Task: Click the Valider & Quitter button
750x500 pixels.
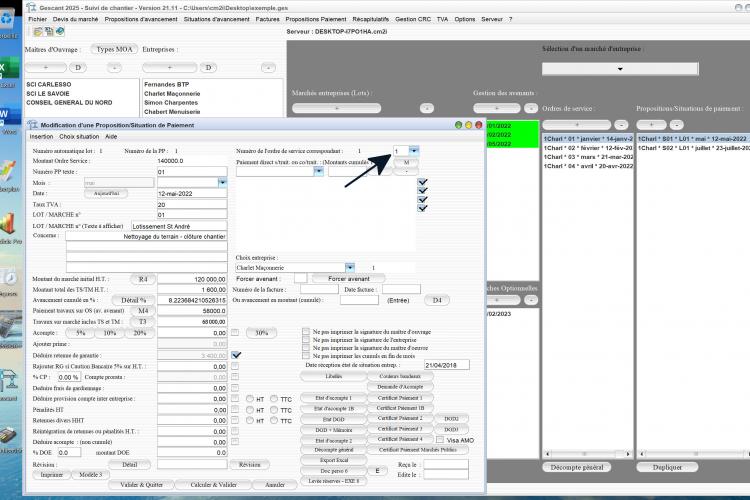Action: click(x=142, y=485)
